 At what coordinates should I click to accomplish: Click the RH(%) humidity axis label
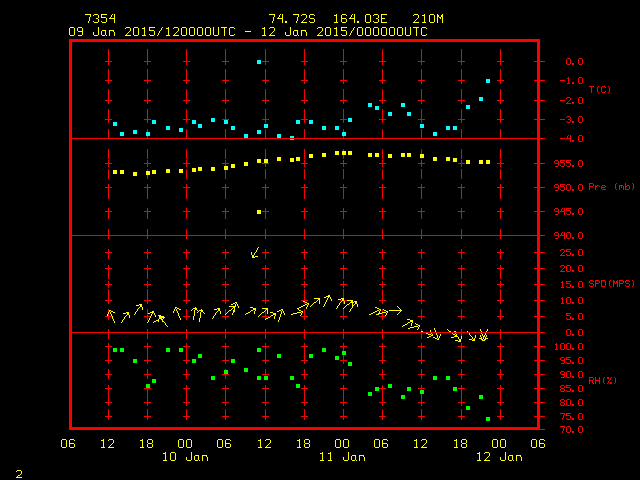(602, 380)
